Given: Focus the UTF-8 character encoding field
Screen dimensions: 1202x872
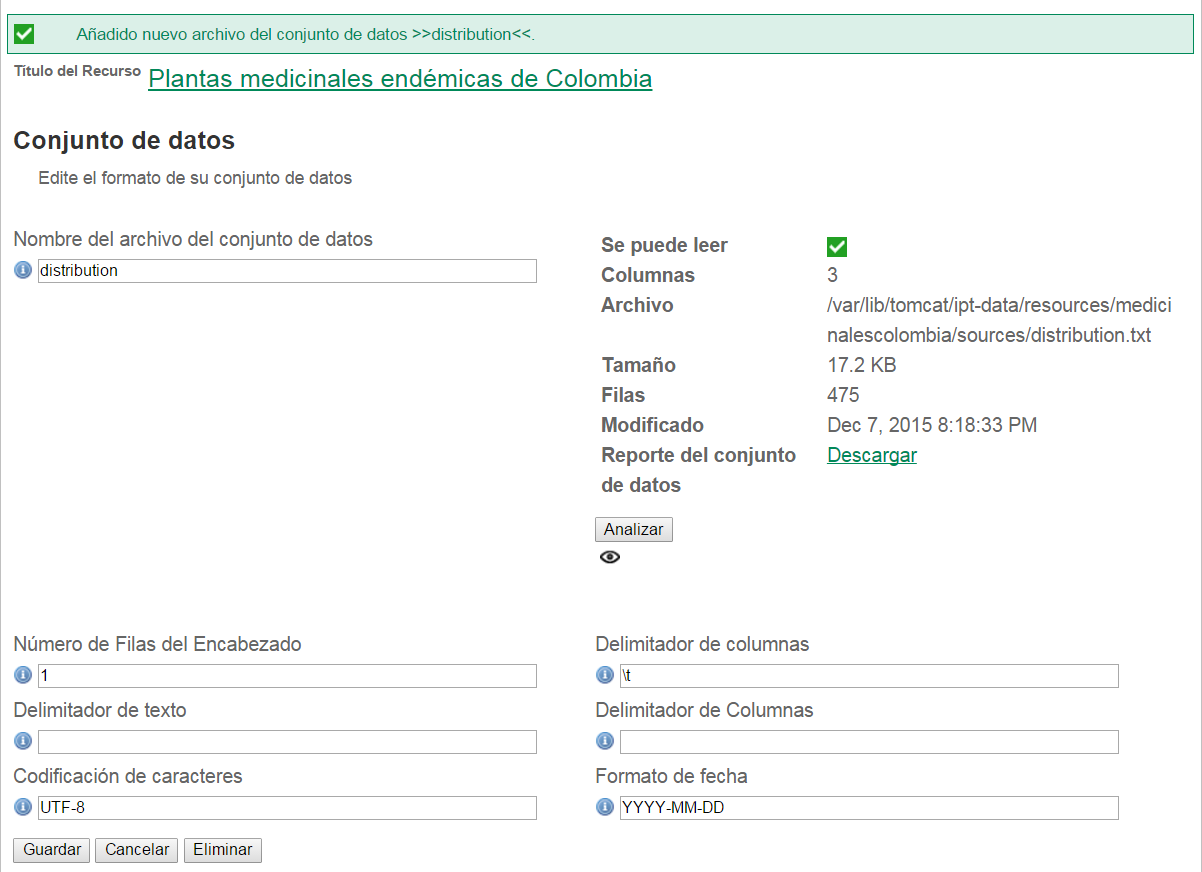Looking at the screenshot, I should point(287,808).
